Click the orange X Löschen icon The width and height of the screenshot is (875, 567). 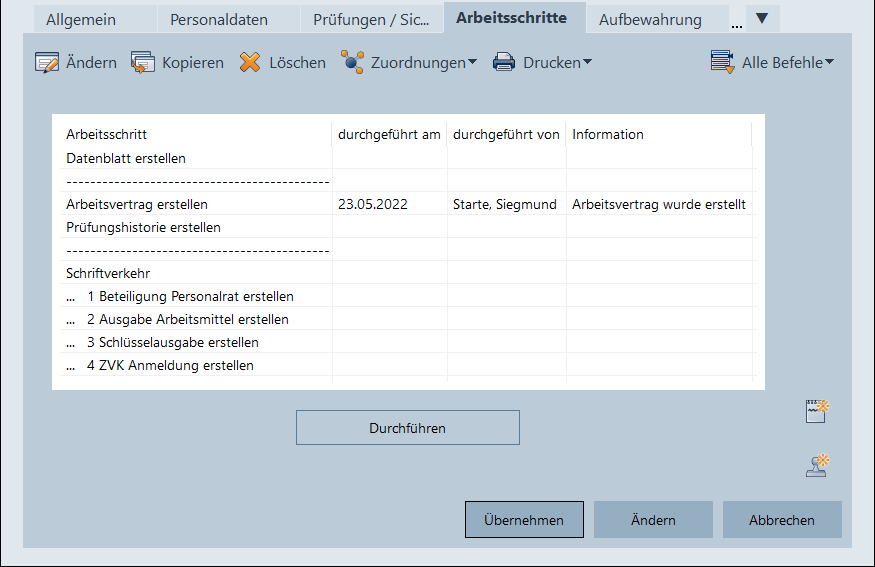coord(250,63)
